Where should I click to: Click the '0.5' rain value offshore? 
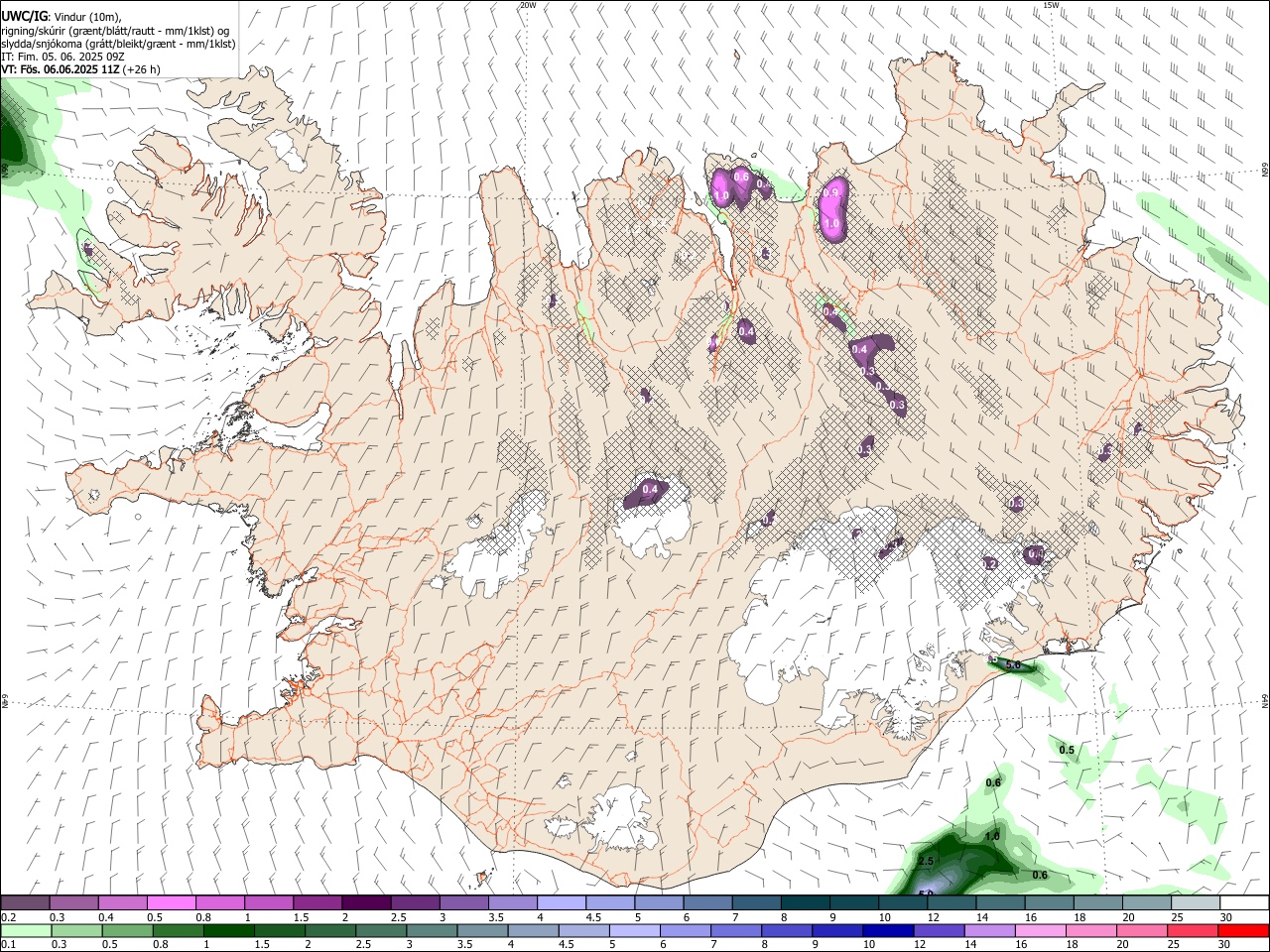coord(1067,750)
